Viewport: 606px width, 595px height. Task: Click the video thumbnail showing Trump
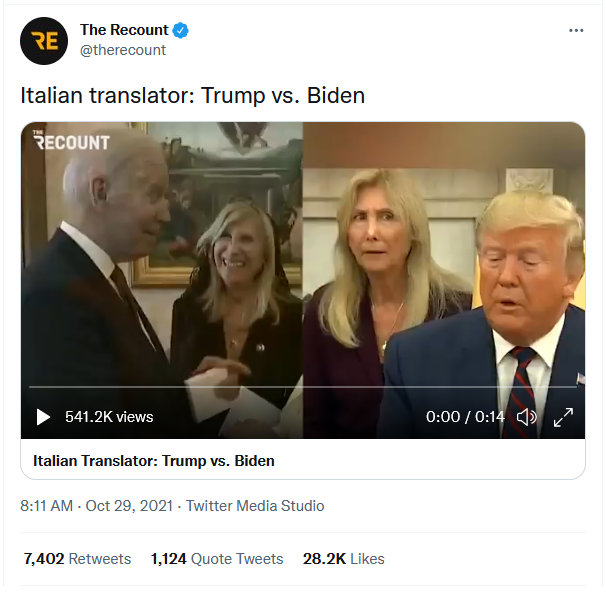444,280
